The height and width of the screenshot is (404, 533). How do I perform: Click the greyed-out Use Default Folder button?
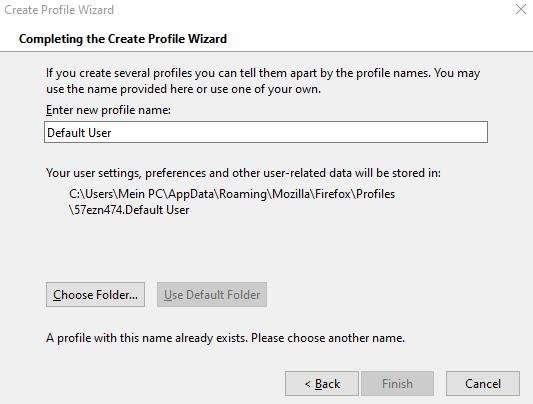tap(212, 295)
